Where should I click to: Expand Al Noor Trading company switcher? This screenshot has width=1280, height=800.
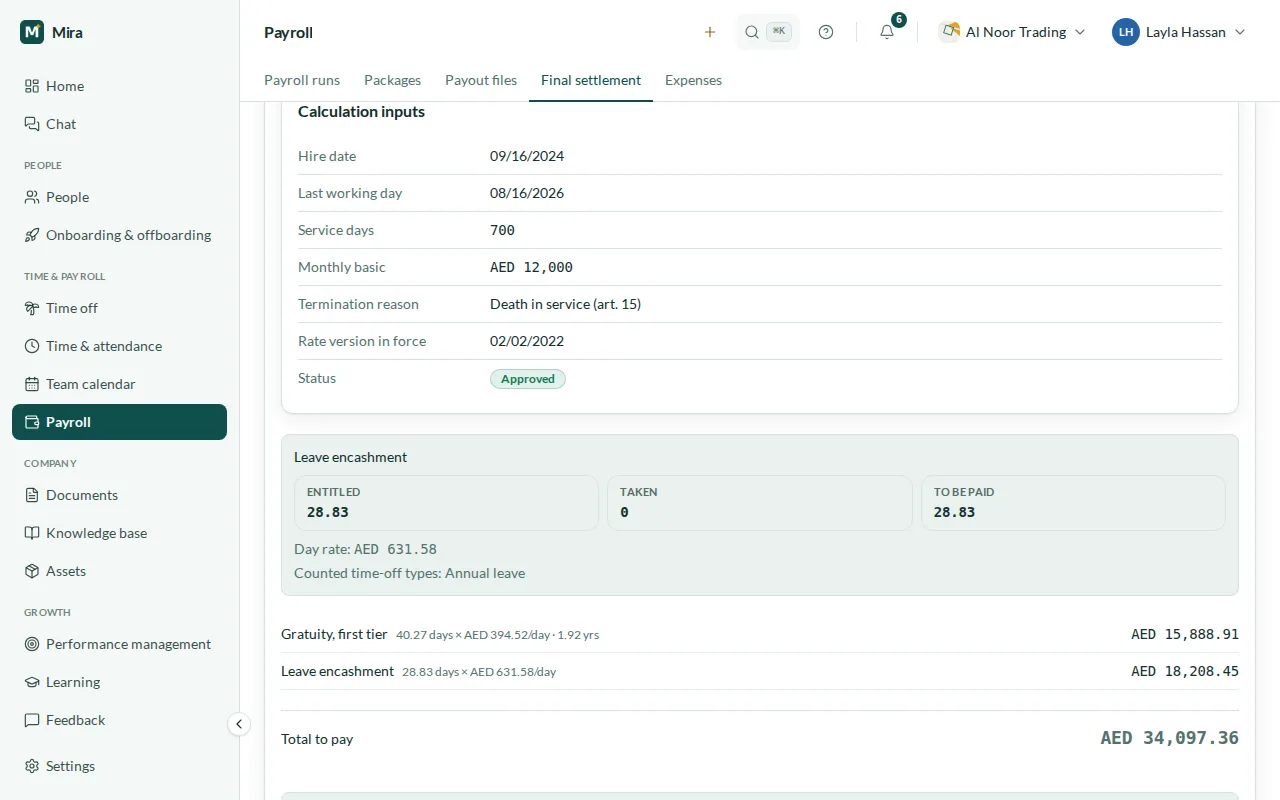[1012, 32]
